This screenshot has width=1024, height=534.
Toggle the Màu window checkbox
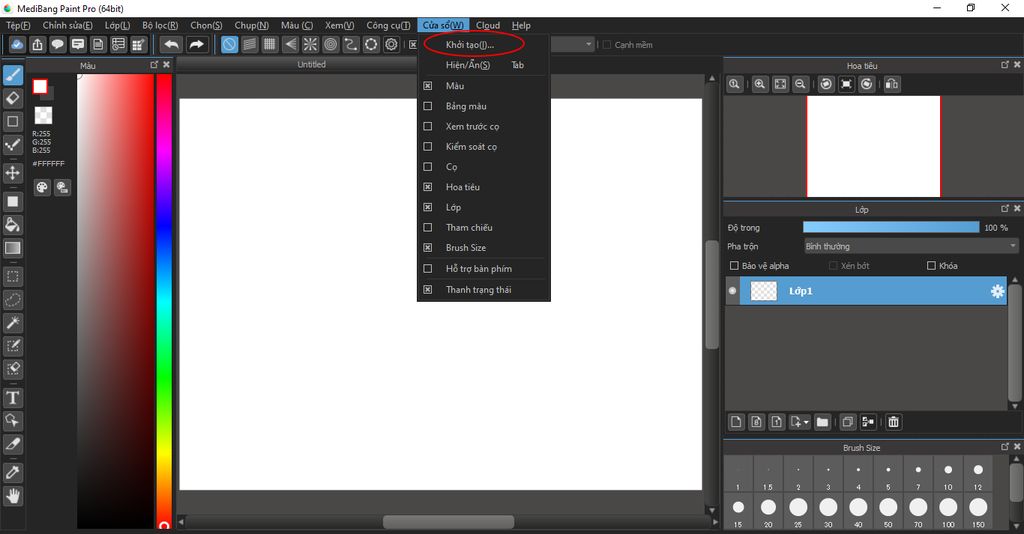click(428, 86)
